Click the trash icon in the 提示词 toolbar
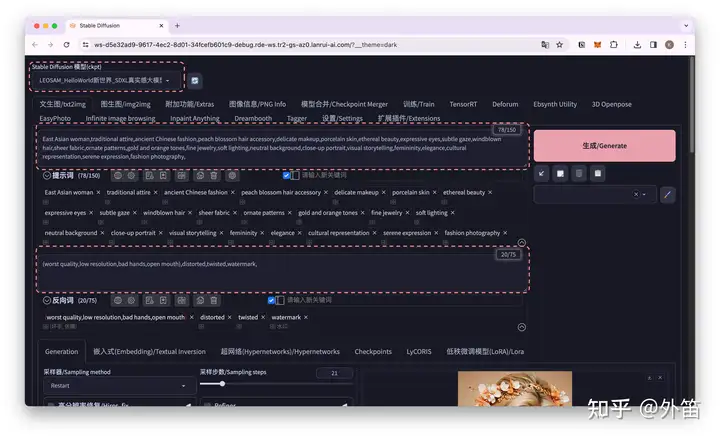The height and width of the screenshot is (439, 720). (x=214, y=175)
